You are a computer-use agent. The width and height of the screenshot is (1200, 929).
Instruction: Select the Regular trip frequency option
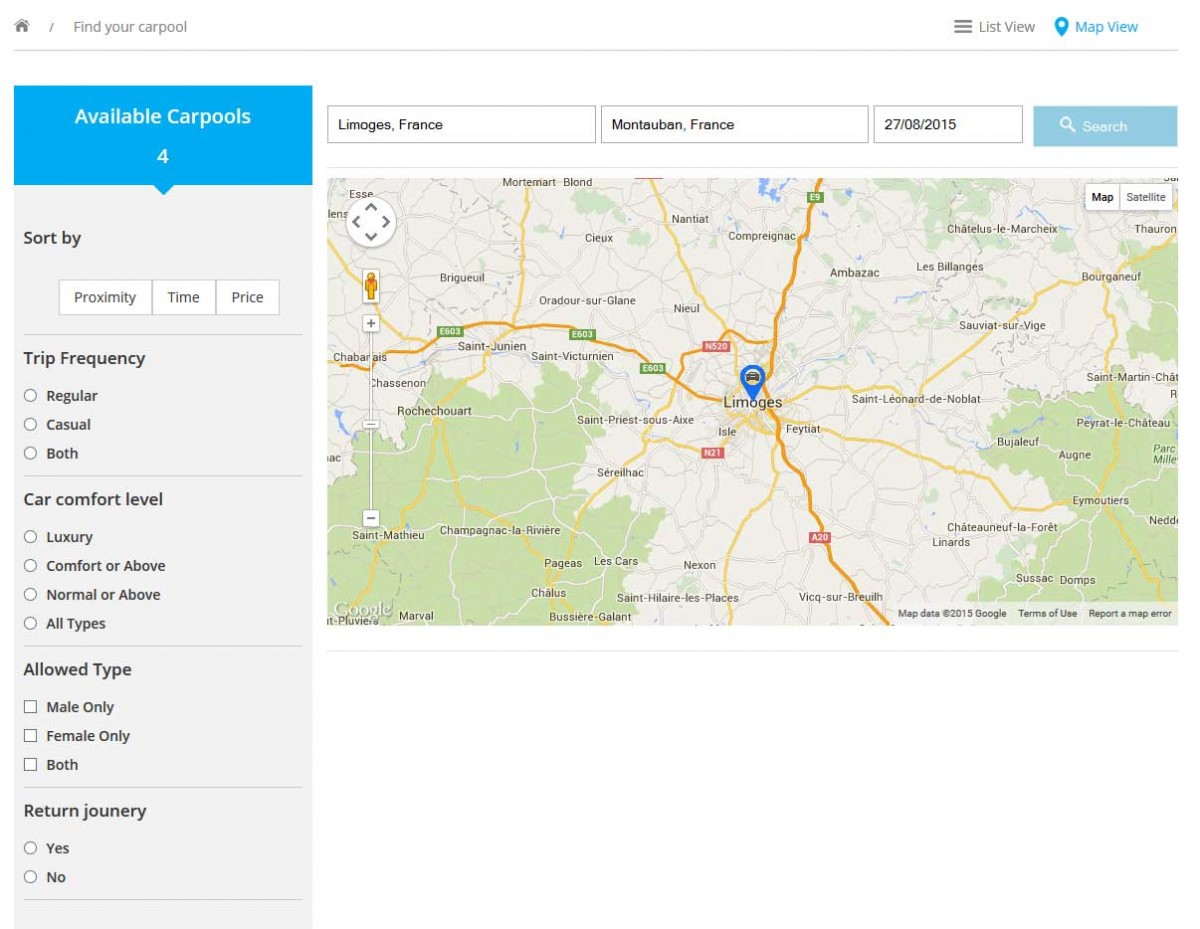[x=30, y=396]
